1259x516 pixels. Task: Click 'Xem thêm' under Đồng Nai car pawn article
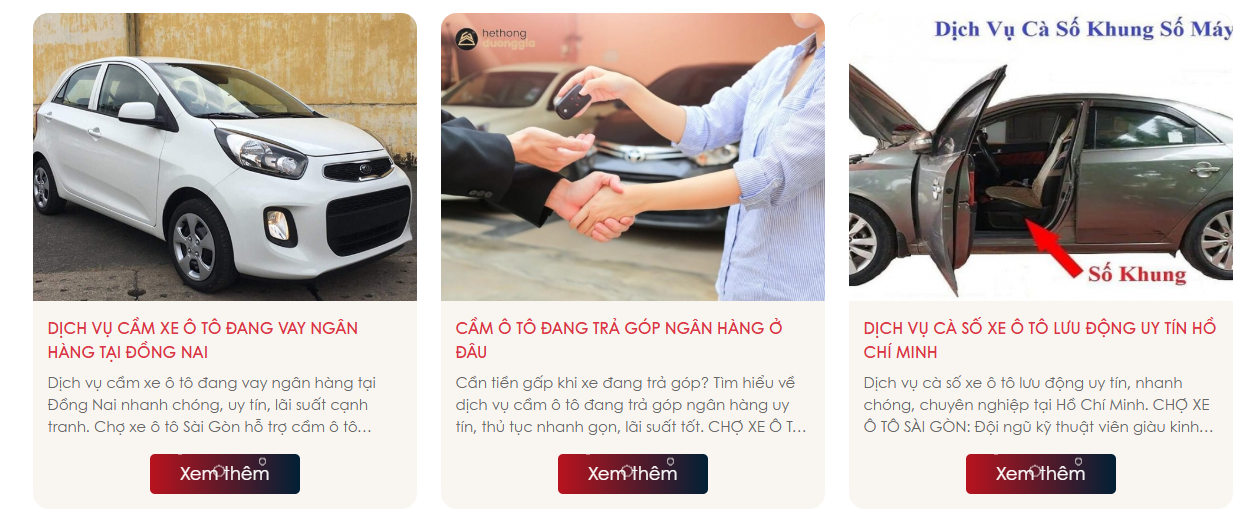coord(225,474)
